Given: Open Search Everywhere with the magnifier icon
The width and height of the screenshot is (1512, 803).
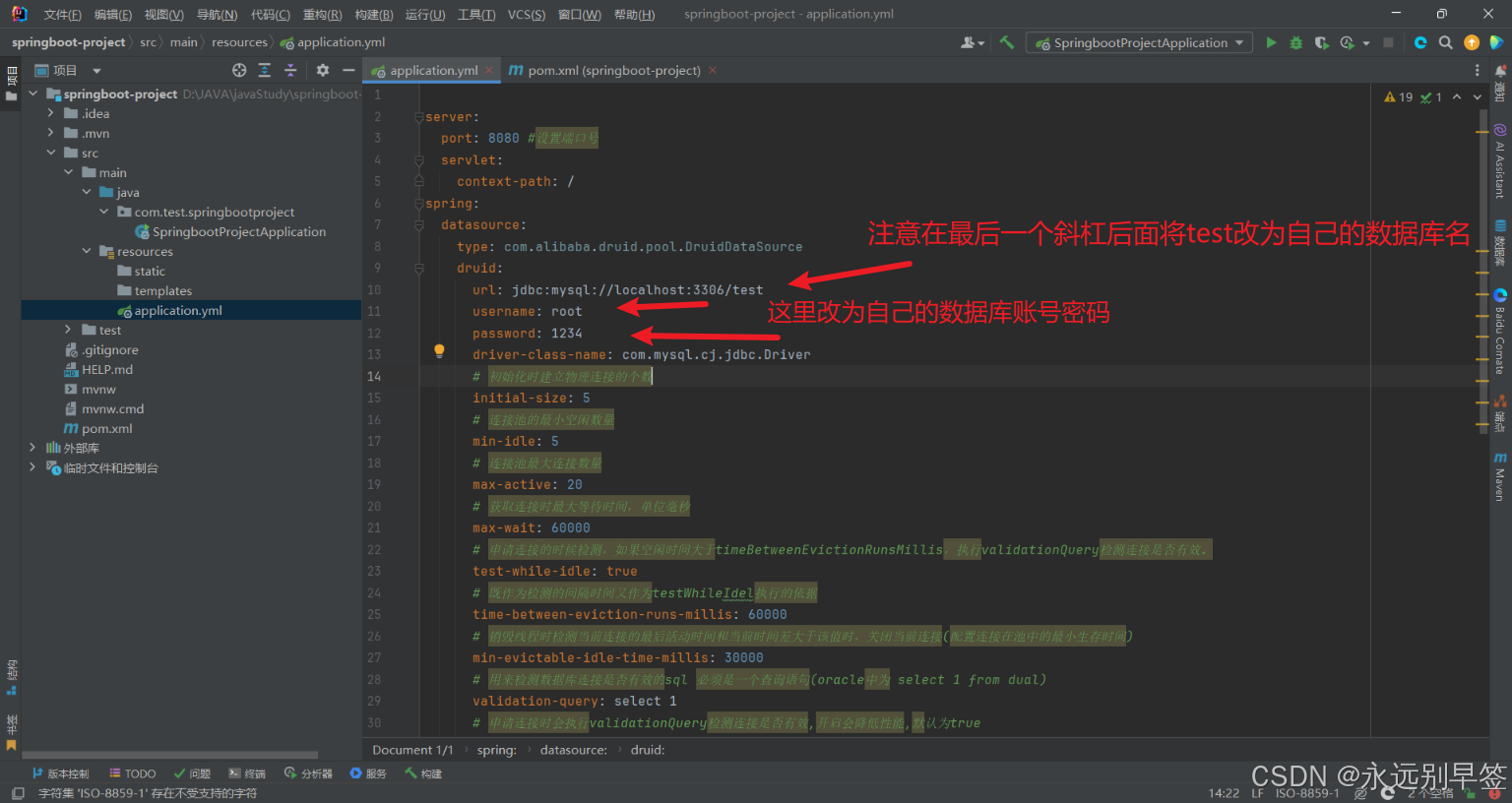Looking at the screenshot, I should [x=1445, y=42].
